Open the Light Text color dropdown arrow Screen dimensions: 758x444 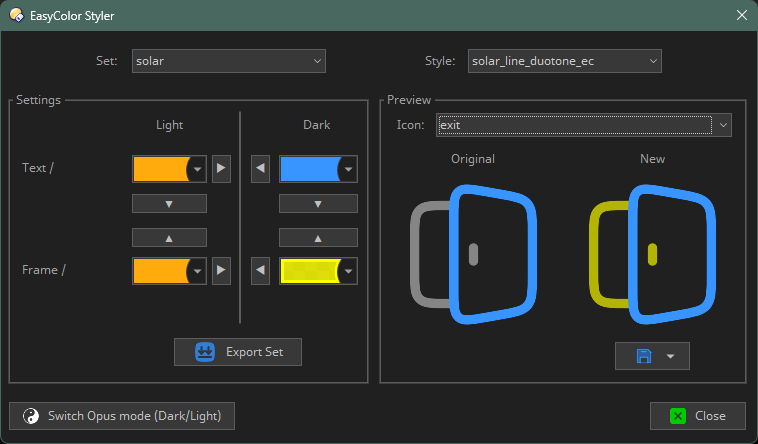[197, 169]
